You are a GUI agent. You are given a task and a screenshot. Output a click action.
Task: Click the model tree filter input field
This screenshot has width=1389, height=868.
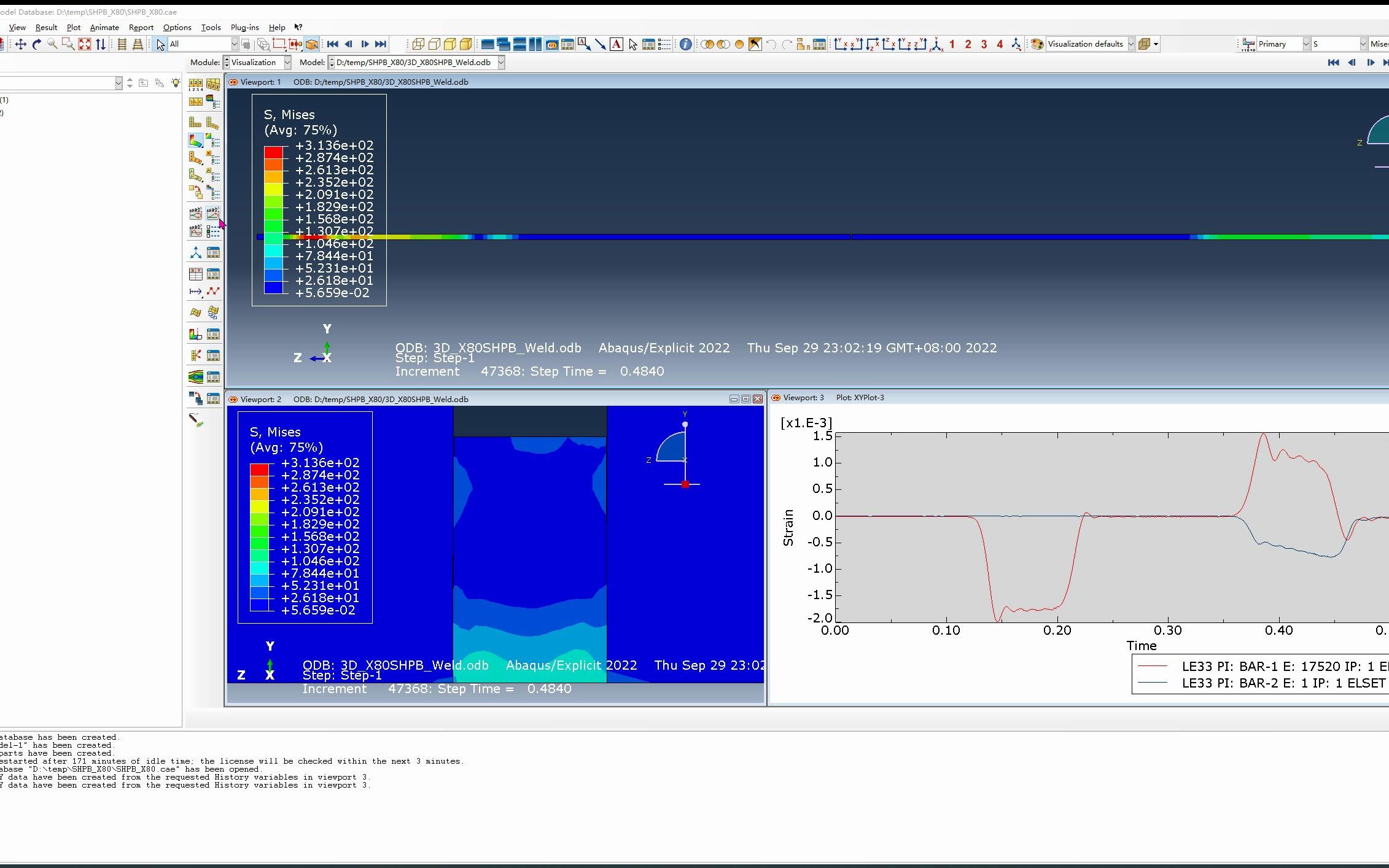coord(57,83)
